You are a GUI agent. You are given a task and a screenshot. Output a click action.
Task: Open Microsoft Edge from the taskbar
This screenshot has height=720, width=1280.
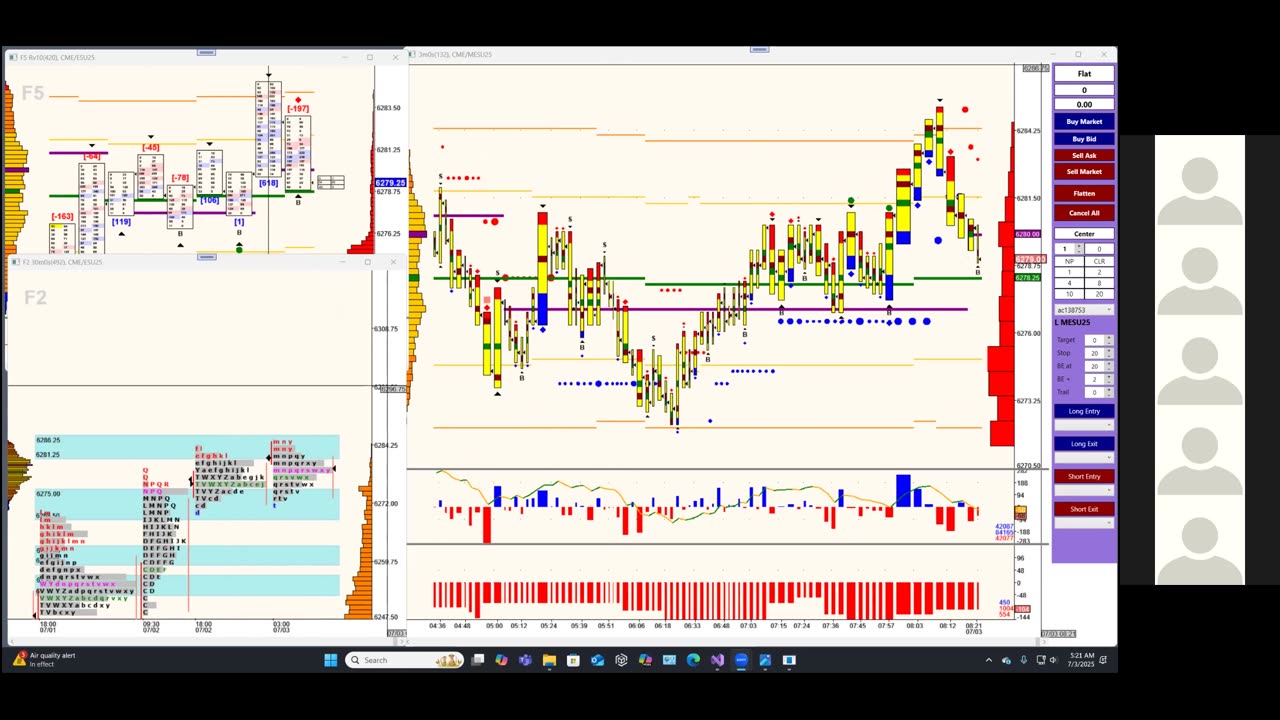pyautogui.click(x=693, y=660)
